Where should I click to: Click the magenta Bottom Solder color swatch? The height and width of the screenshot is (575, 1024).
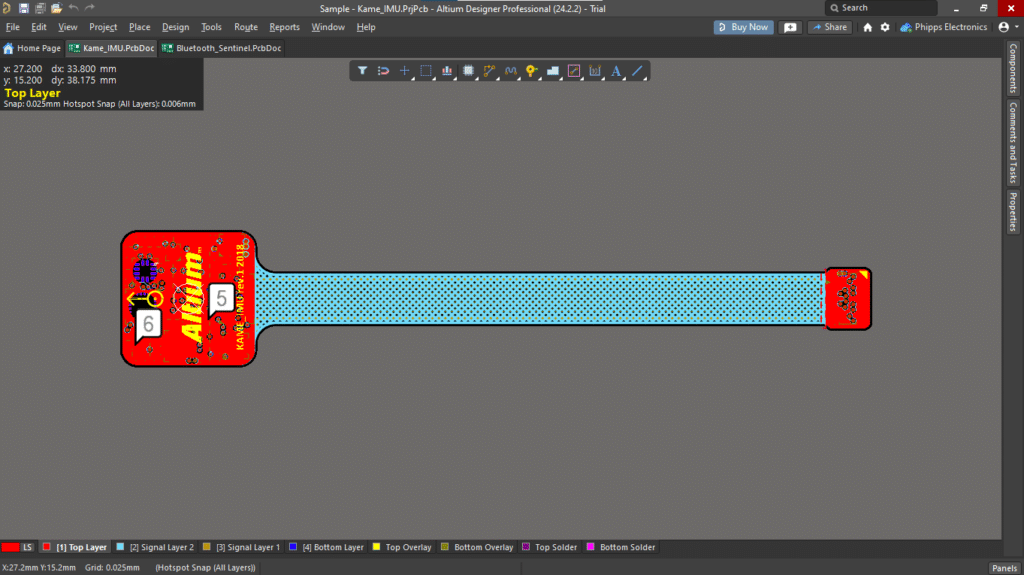590,547
